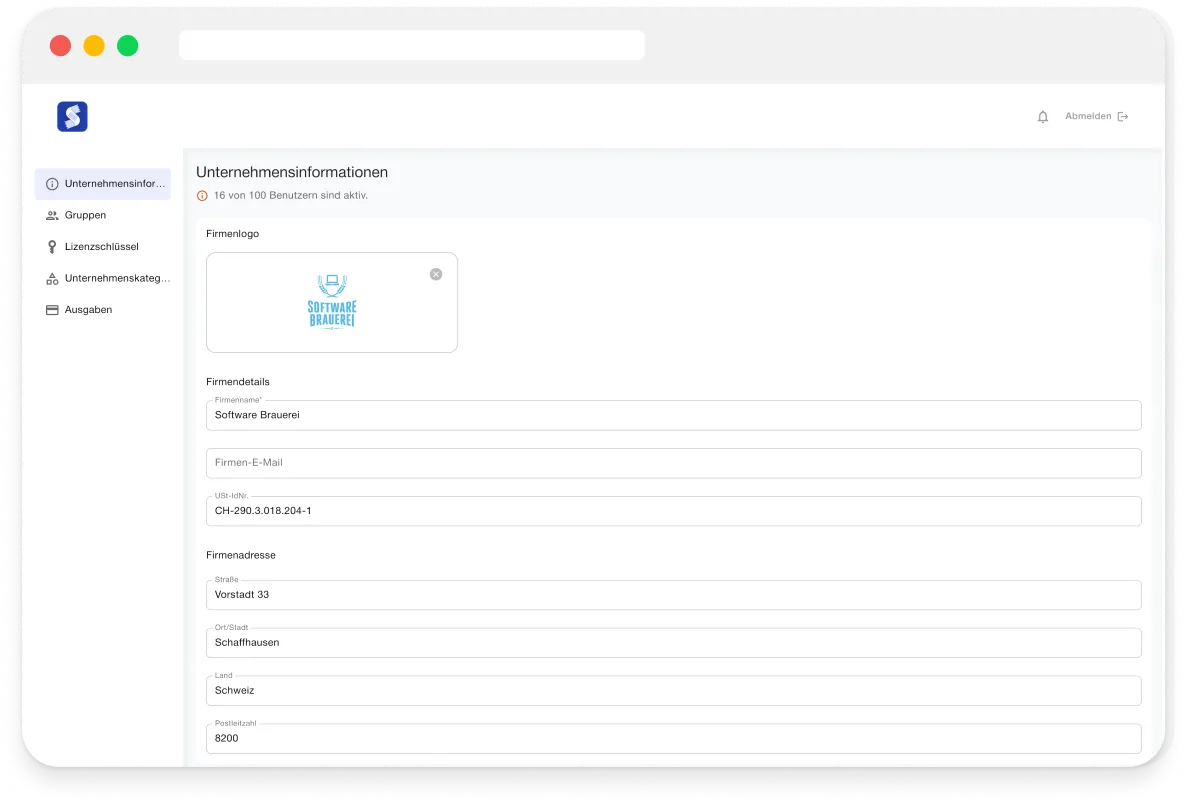Click the info icon next to active users count
1188x804 pixels.
pyautogui.click(x=202, y=195)
